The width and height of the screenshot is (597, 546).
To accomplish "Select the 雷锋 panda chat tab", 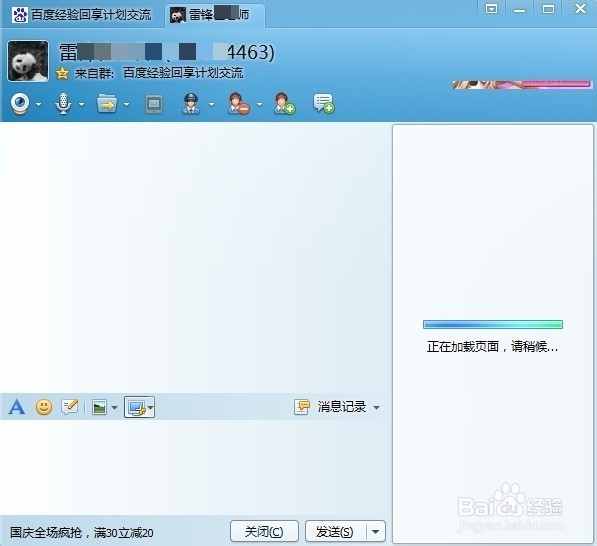I will click(x=215, y=15).
